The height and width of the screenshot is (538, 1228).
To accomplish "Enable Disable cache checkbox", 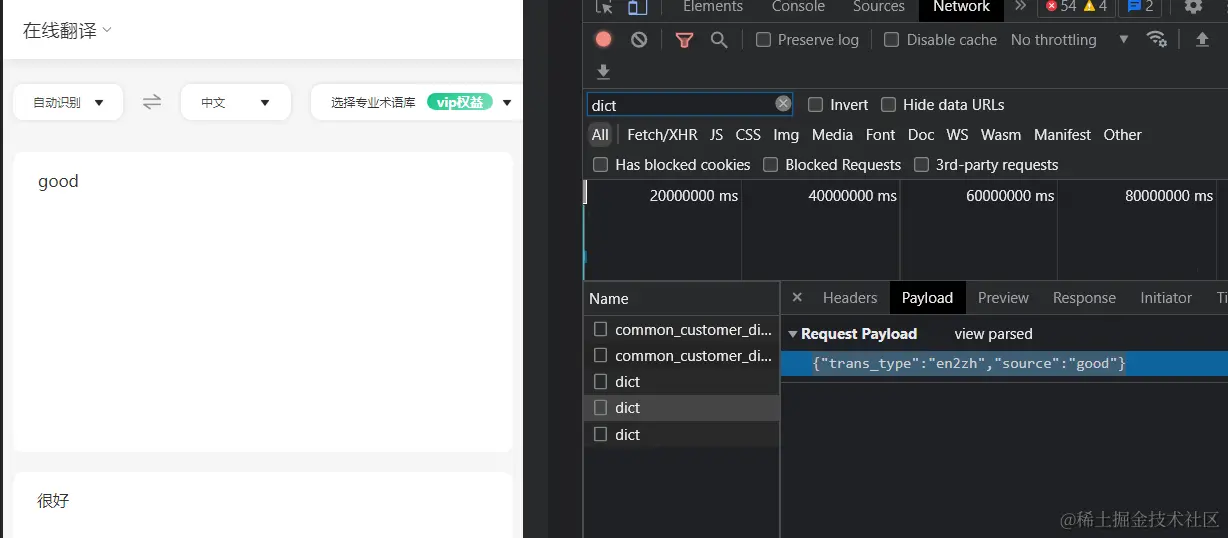I will point(892,40).
